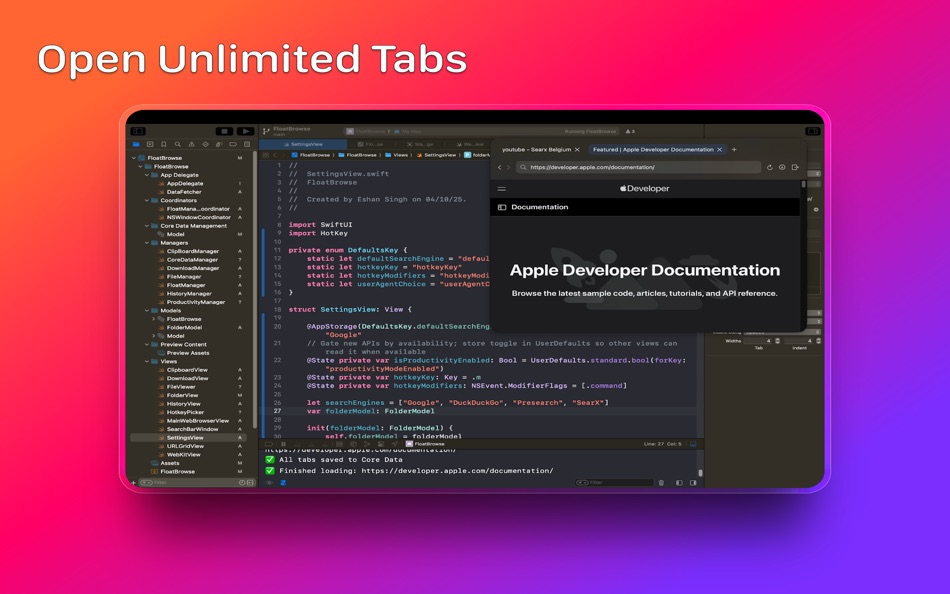Open the Source Control navigator icon
950x594 pixels.
coord(150,144)
